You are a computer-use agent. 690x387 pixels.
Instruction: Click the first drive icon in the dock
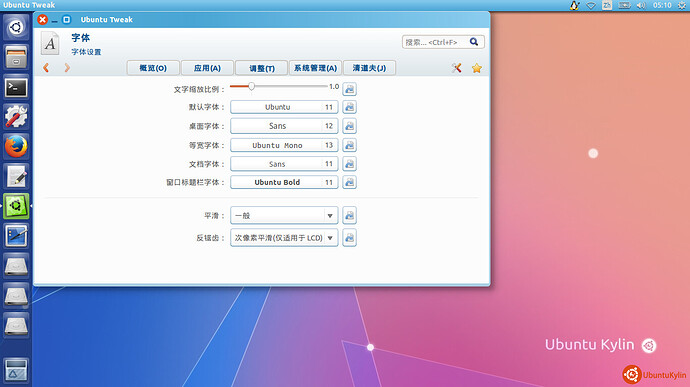16,265
